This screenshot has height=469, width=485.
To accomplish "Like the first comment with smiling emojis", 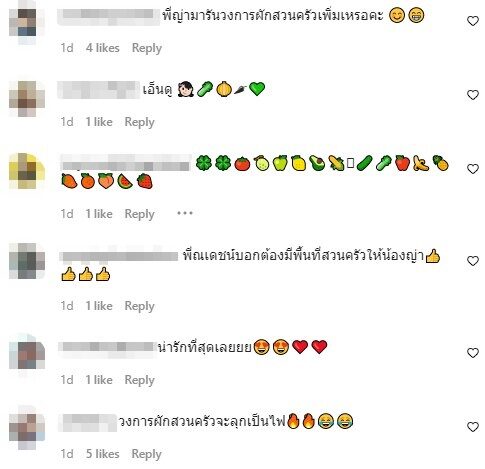I will click(473, 21).
